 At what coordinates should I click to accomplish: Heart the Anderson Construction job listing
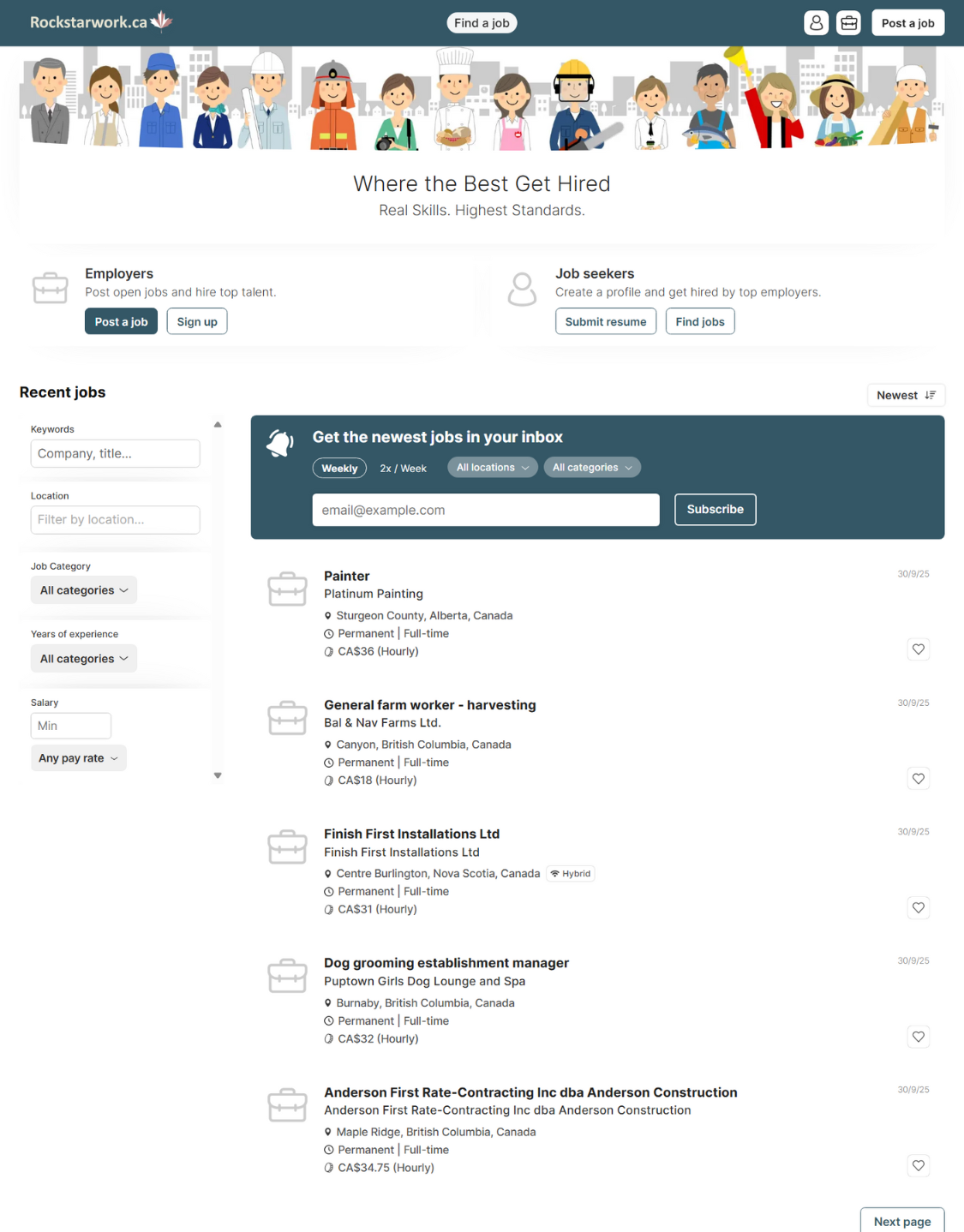918,1166
